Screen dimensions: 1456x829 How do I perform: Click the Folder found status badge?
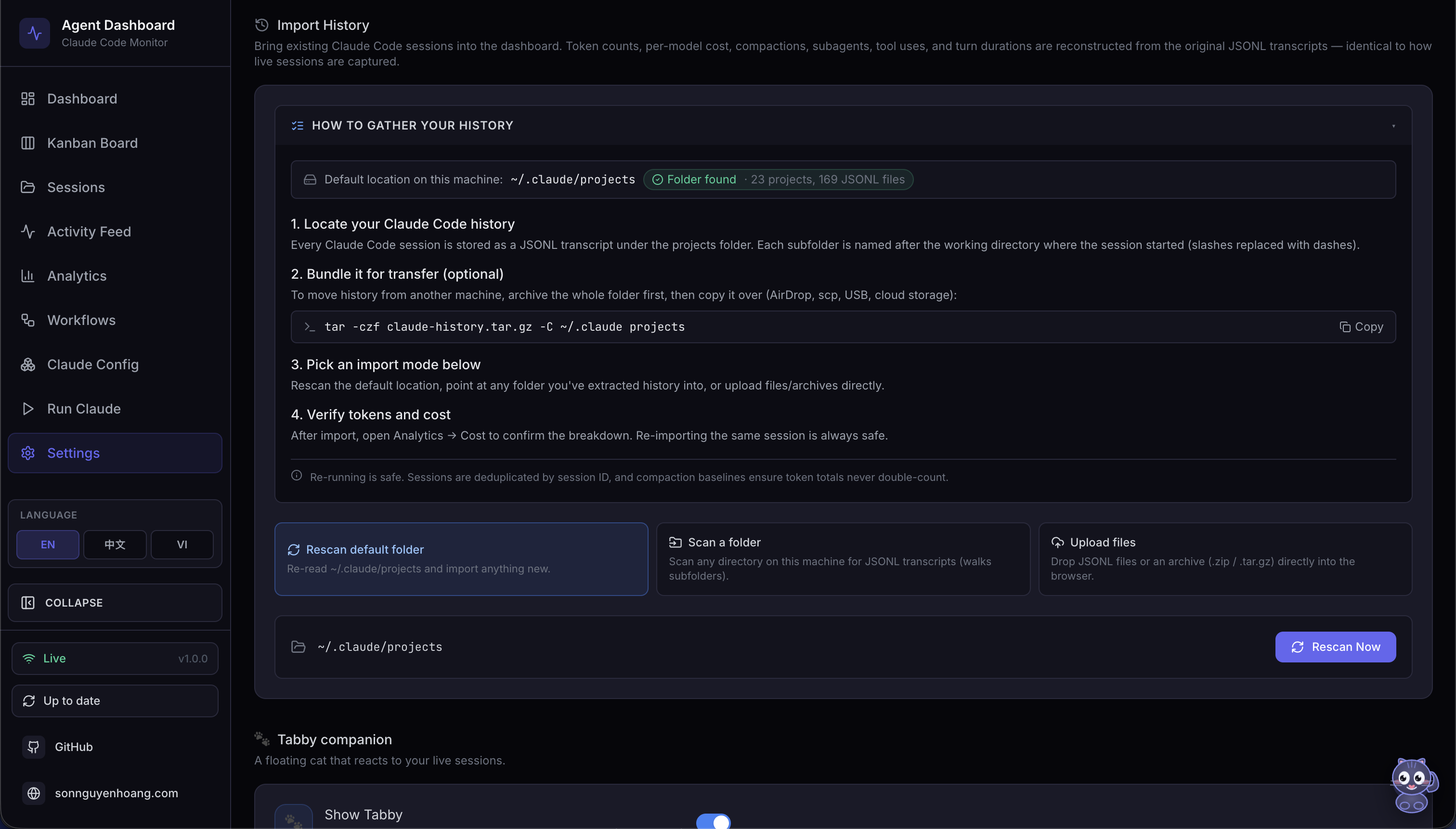pyautogui.click(x=779, y=180)
